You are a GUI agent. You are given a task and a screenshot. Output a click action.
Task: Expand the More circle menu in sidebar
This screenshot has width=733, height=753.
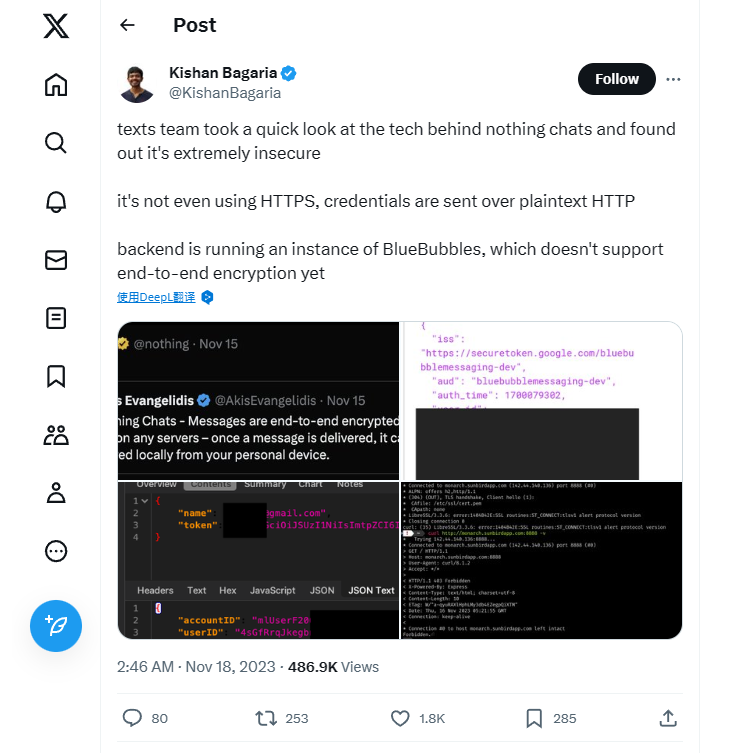[x=56, y=551]
